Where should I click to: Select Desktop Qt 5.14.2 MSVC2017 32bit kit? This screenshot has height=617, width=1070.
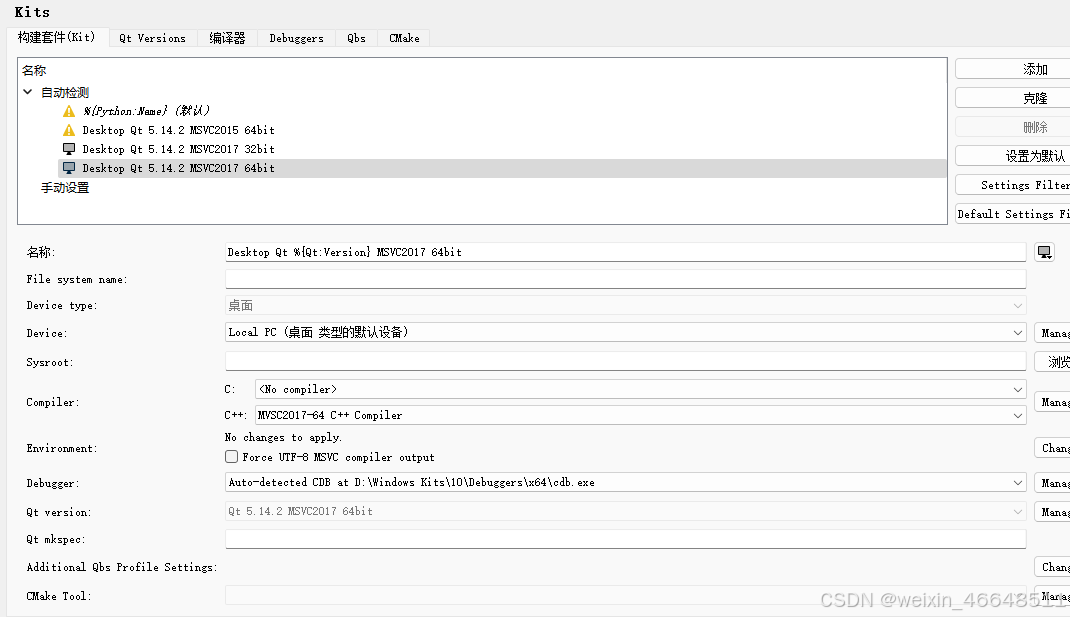coord(178,149)
